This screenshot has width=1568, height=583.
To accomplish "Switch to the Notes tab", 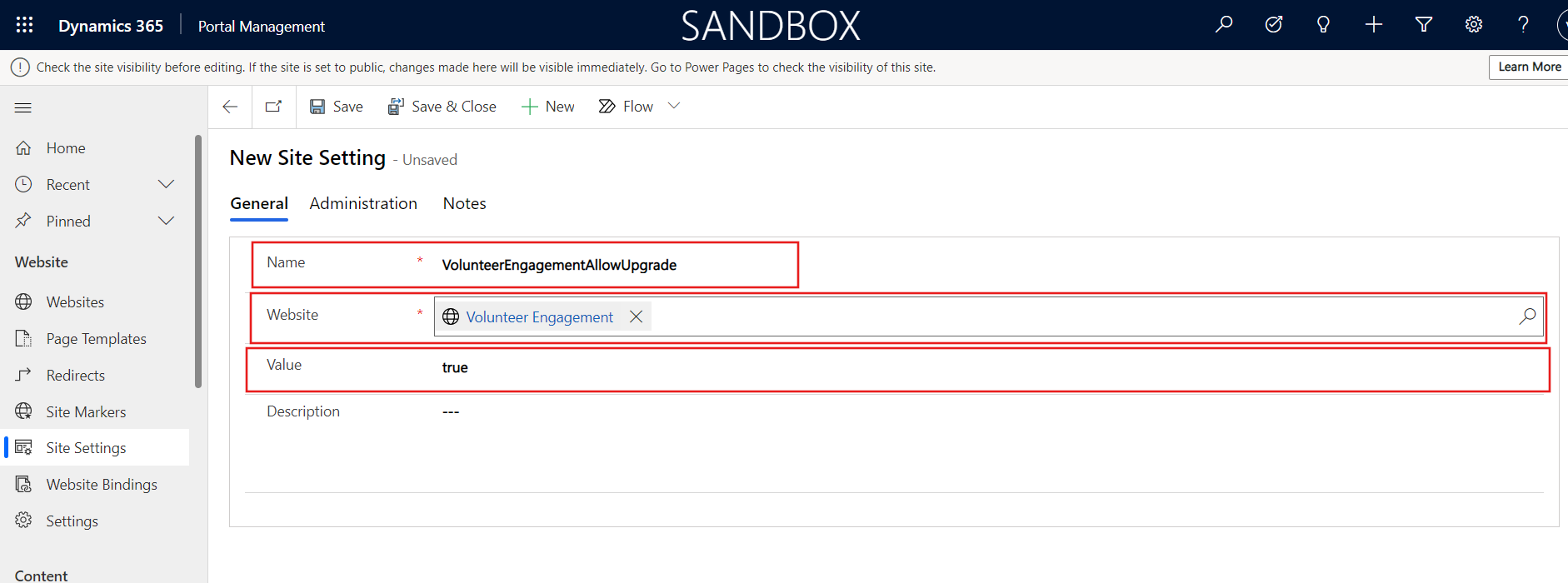I will (x=464, y=203).
